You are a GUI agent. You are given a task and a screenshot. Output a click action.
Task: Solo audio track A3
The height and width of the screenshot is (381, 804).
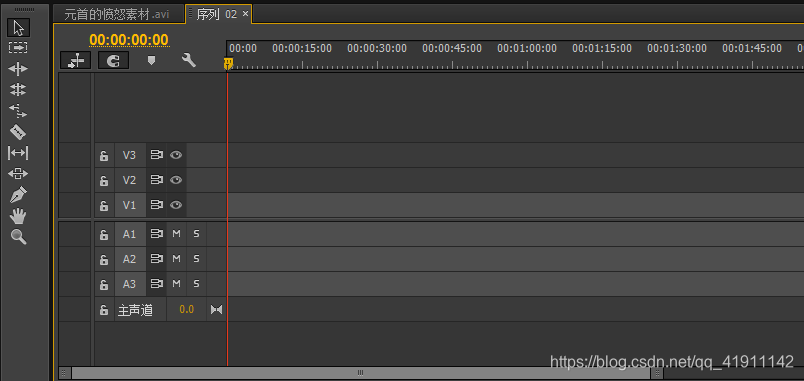click(x=196, y=284)
